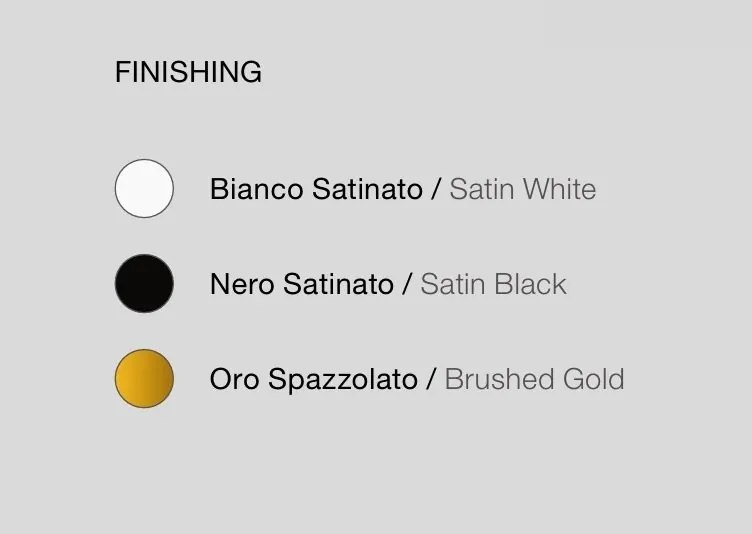752x534 pixels.
Task: Click the word Oro
Action: pos(235,379)
